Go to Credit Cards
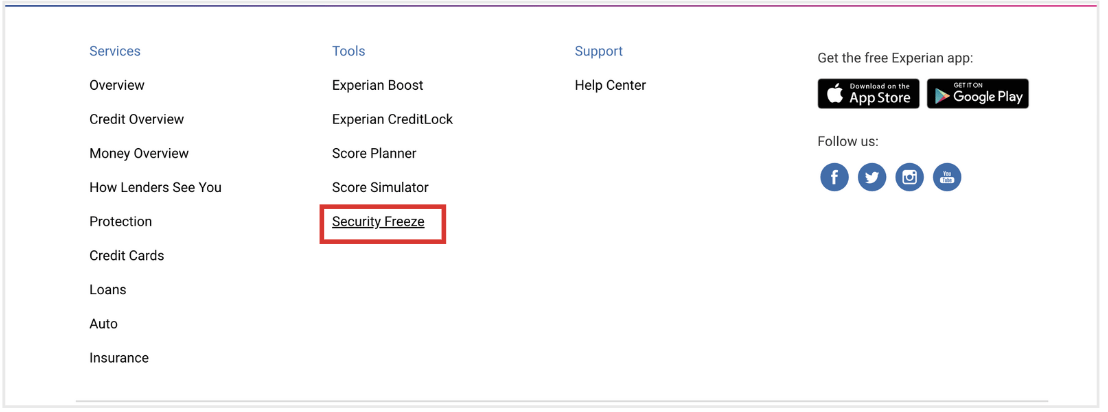This screenshot has width=1108, height=412. point(126,256)
